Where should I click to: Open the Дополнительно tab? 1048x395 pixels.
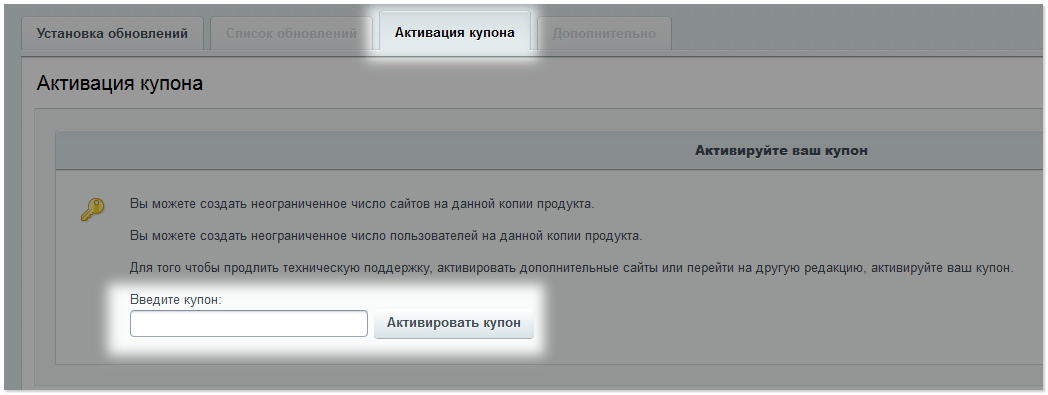[604, 33]
